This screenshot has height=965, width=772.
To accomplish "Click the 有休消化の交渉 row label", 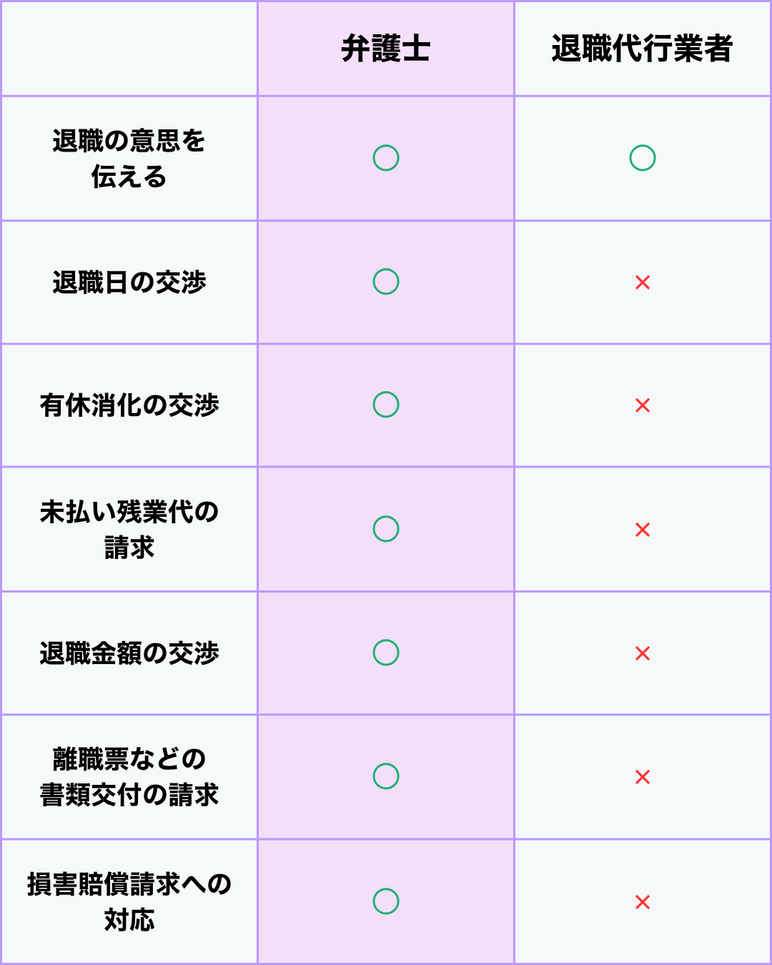I will point(129,406).
